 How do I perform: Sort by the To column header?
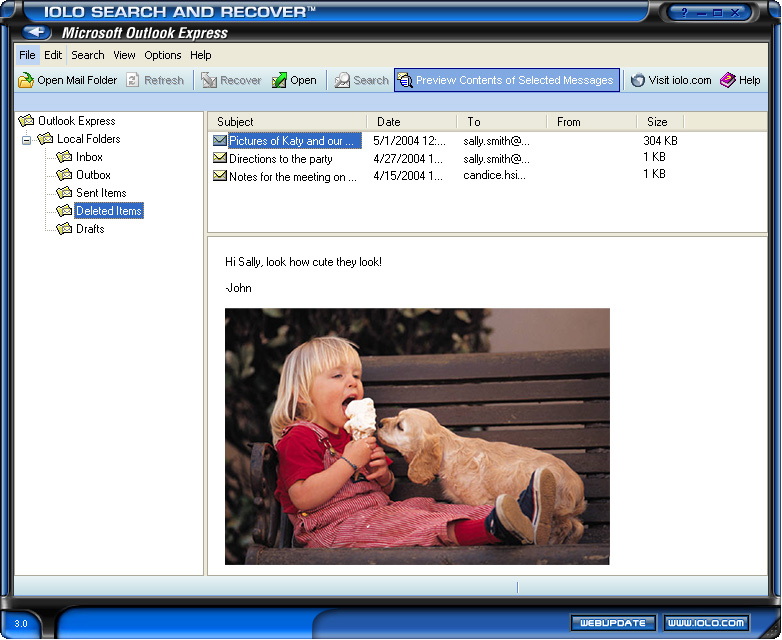pyautogui.click(x=502, y=122)
